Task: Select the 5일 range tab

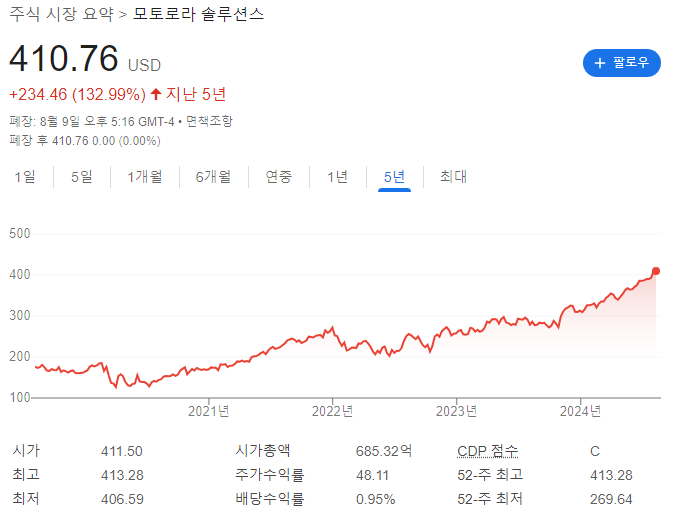Action: tap(82, 176)
